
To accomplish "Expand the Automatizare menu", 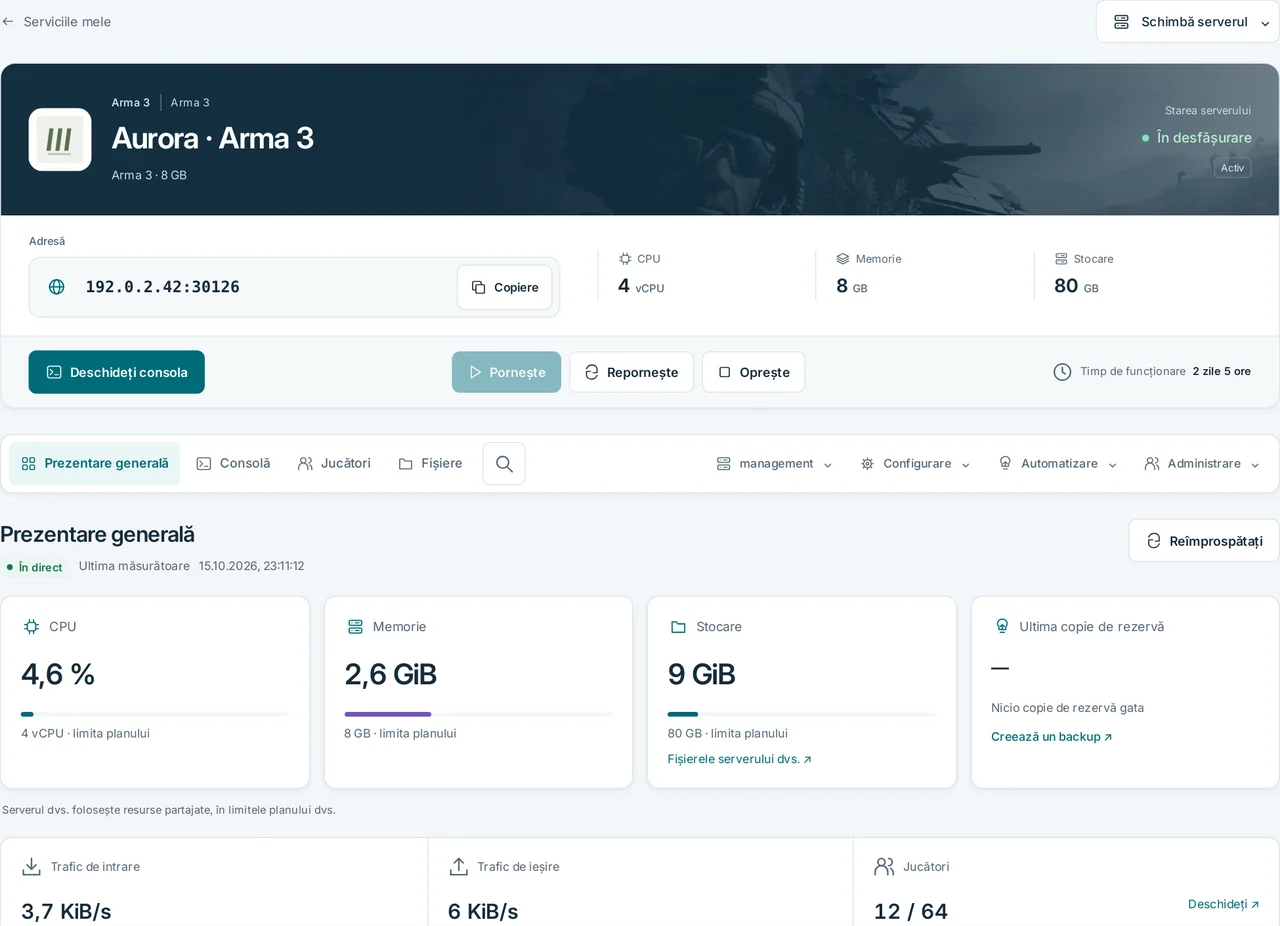I will pyautogui.click(x=1058, y=464).
